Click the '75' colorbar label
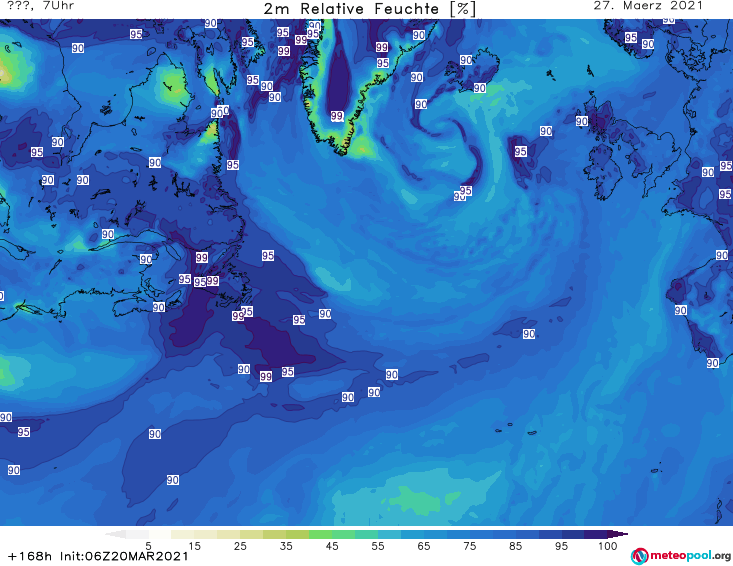Viewport: 733px width, 566px height. (470, 546)
